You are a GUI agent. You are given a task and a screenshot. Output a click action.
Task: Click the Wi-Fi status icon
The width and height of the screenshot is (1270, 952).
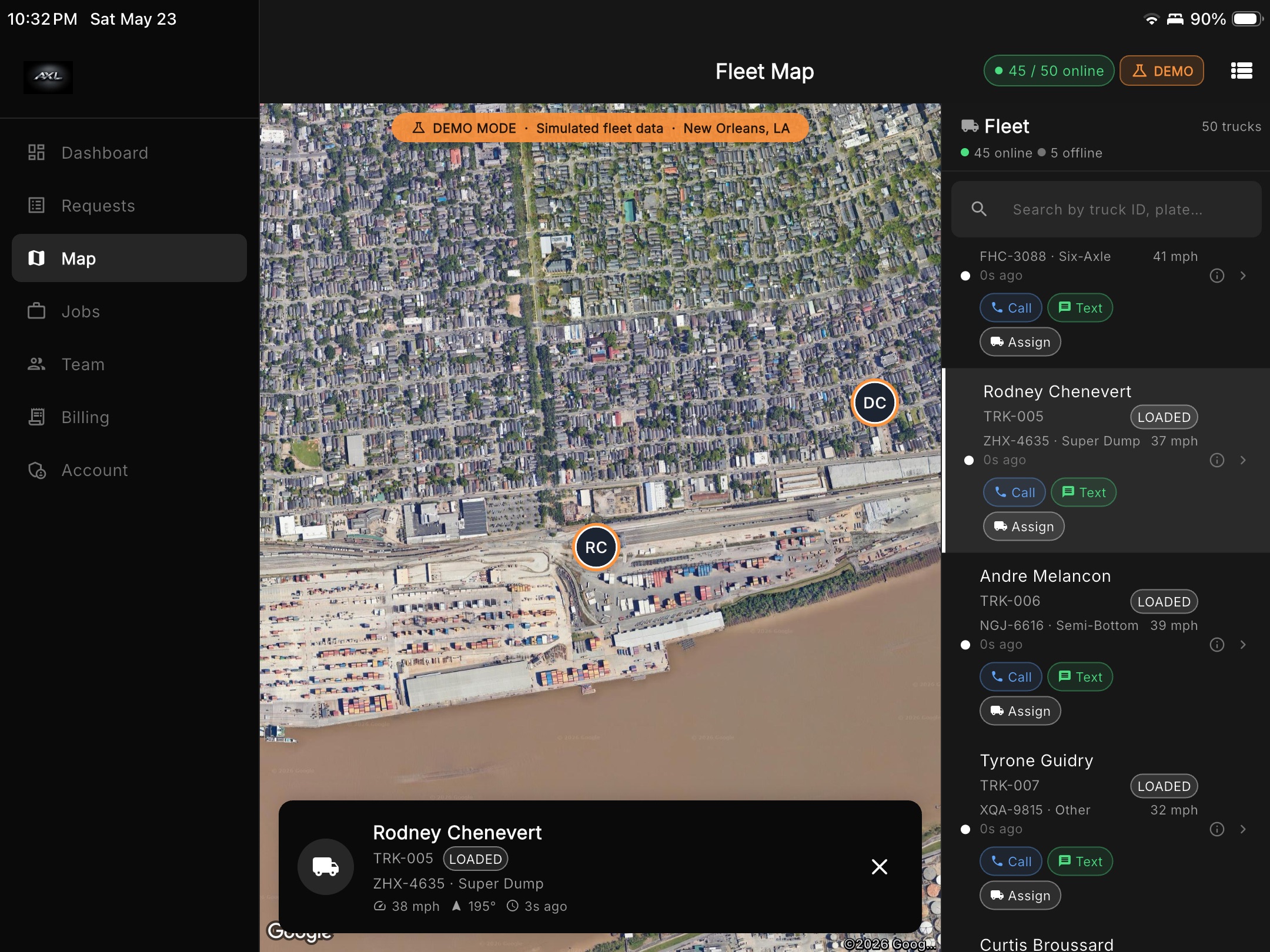pyautogui.click(x=1151, y=19)
